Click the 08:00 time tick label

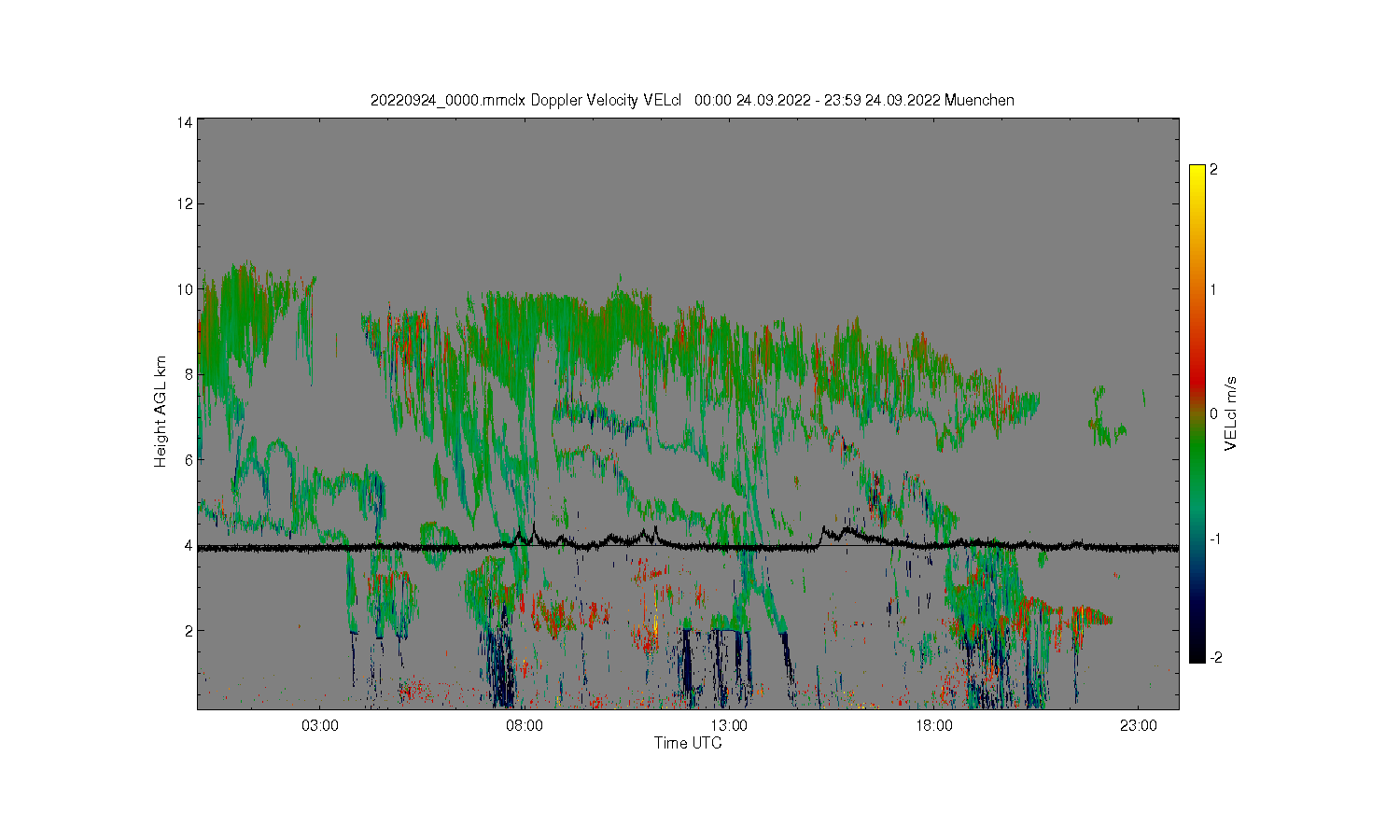[x=525, y=726]
